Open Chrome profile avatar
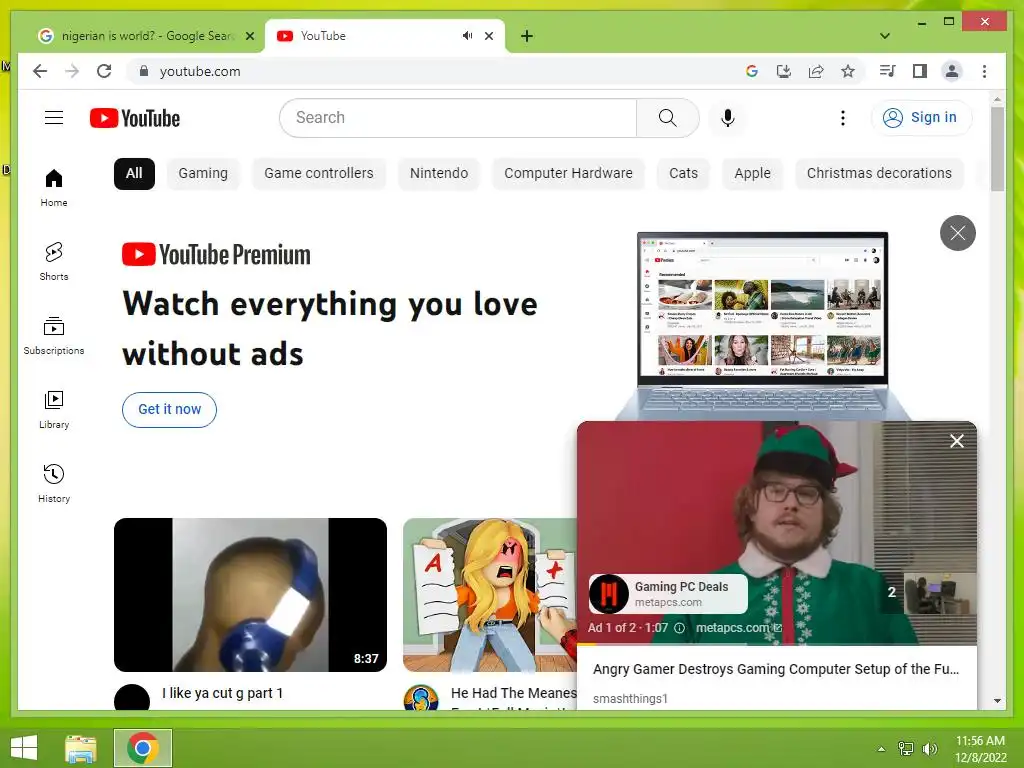 952,71
